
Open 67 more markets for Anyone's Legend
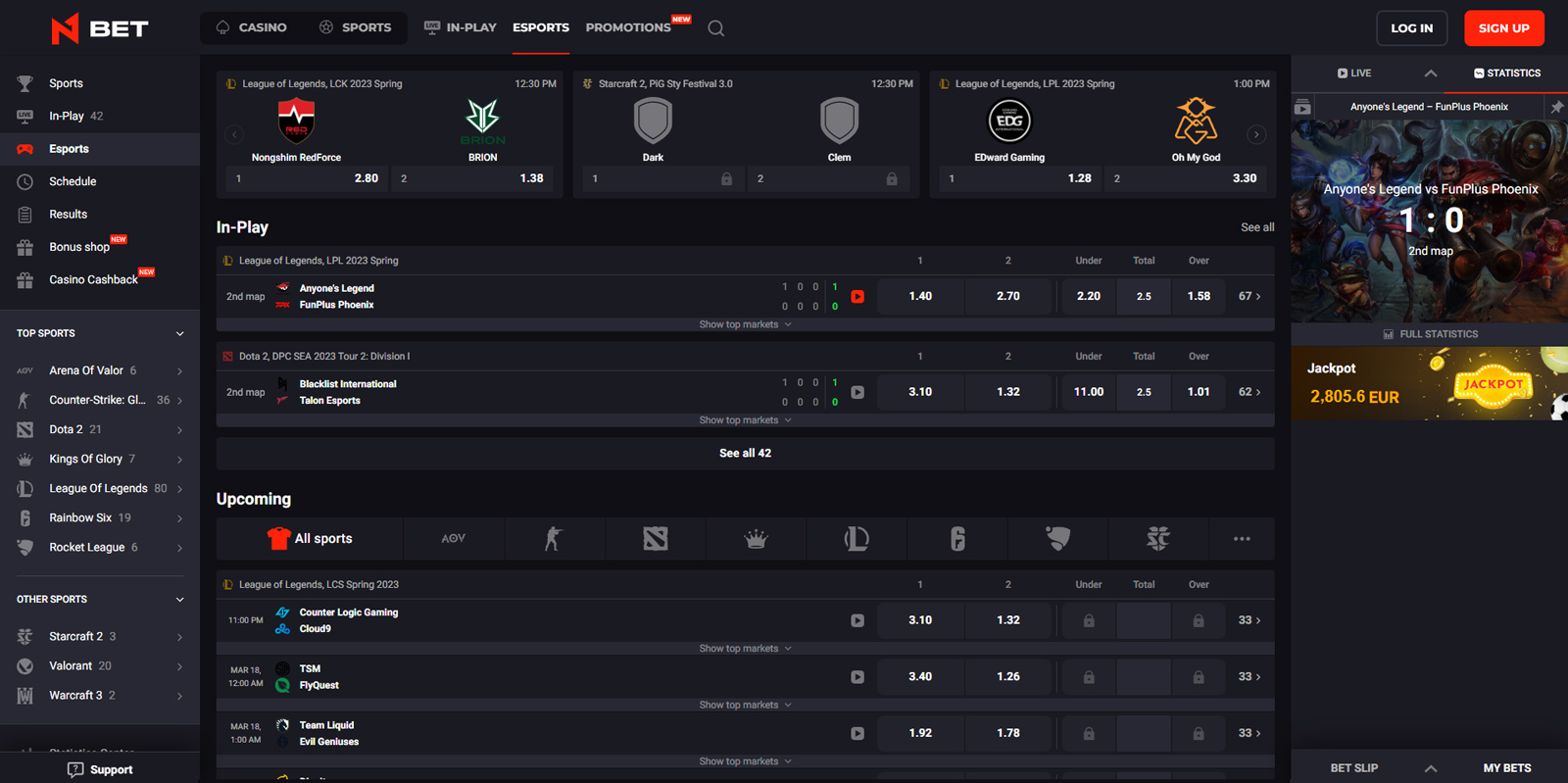(x=1249, y=296)
